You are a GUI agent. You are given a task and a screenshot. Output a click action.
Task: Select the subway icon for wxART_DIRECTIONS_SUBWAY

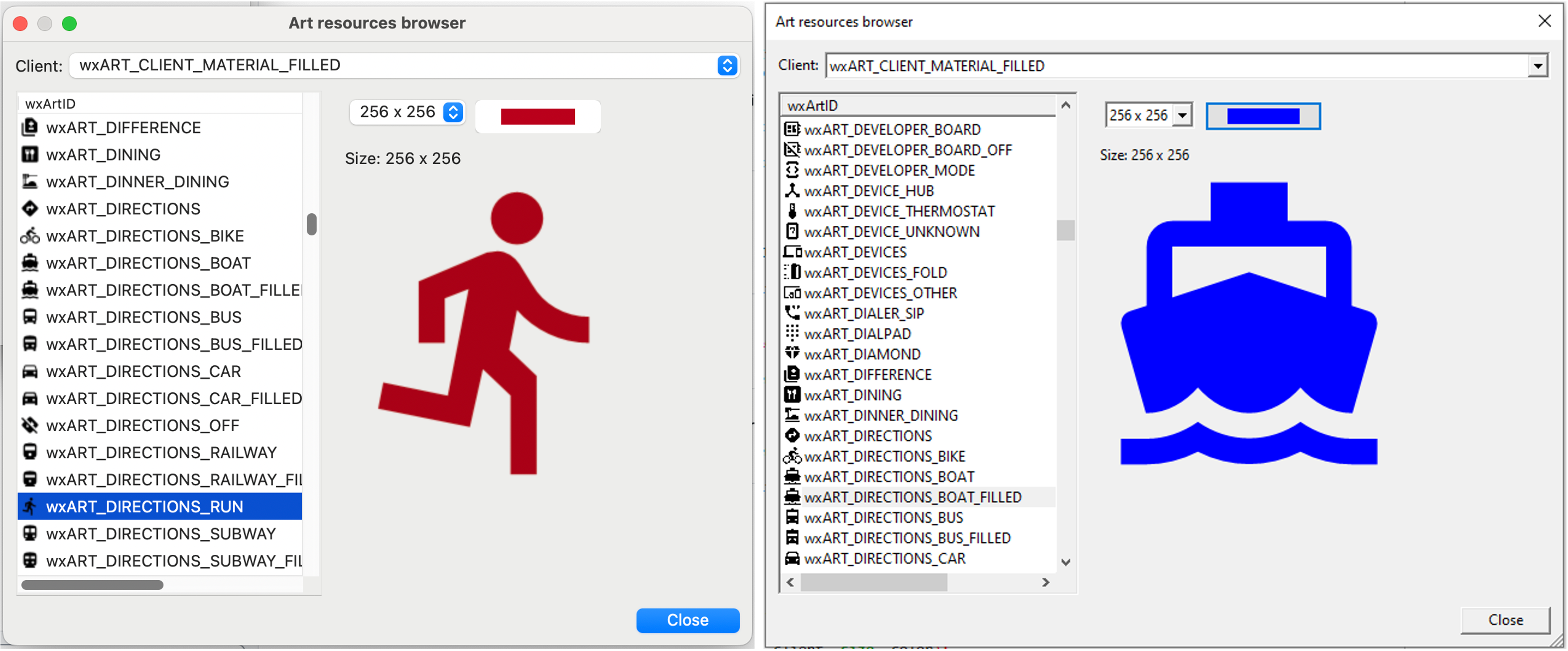pyautogui.click(x=30, y=533)
